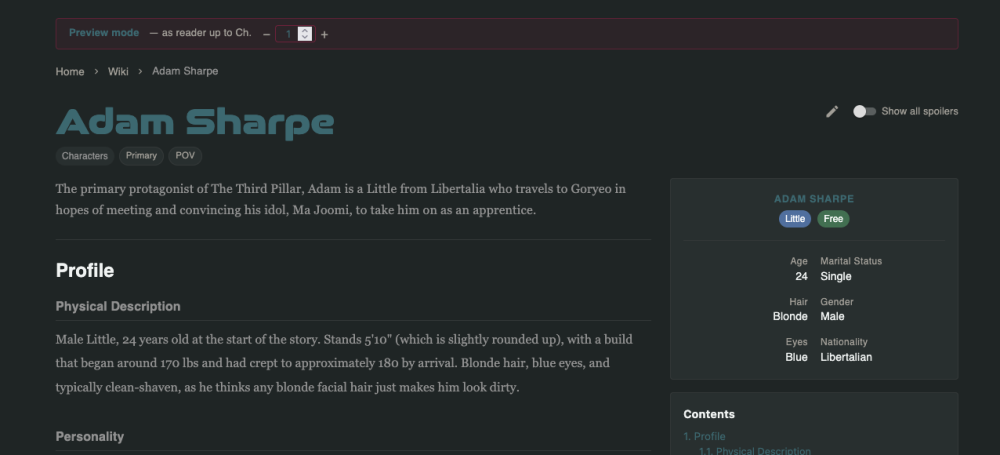Select the POV tag
Viewport: 1000px width, 455px height.
click(185, 156)
